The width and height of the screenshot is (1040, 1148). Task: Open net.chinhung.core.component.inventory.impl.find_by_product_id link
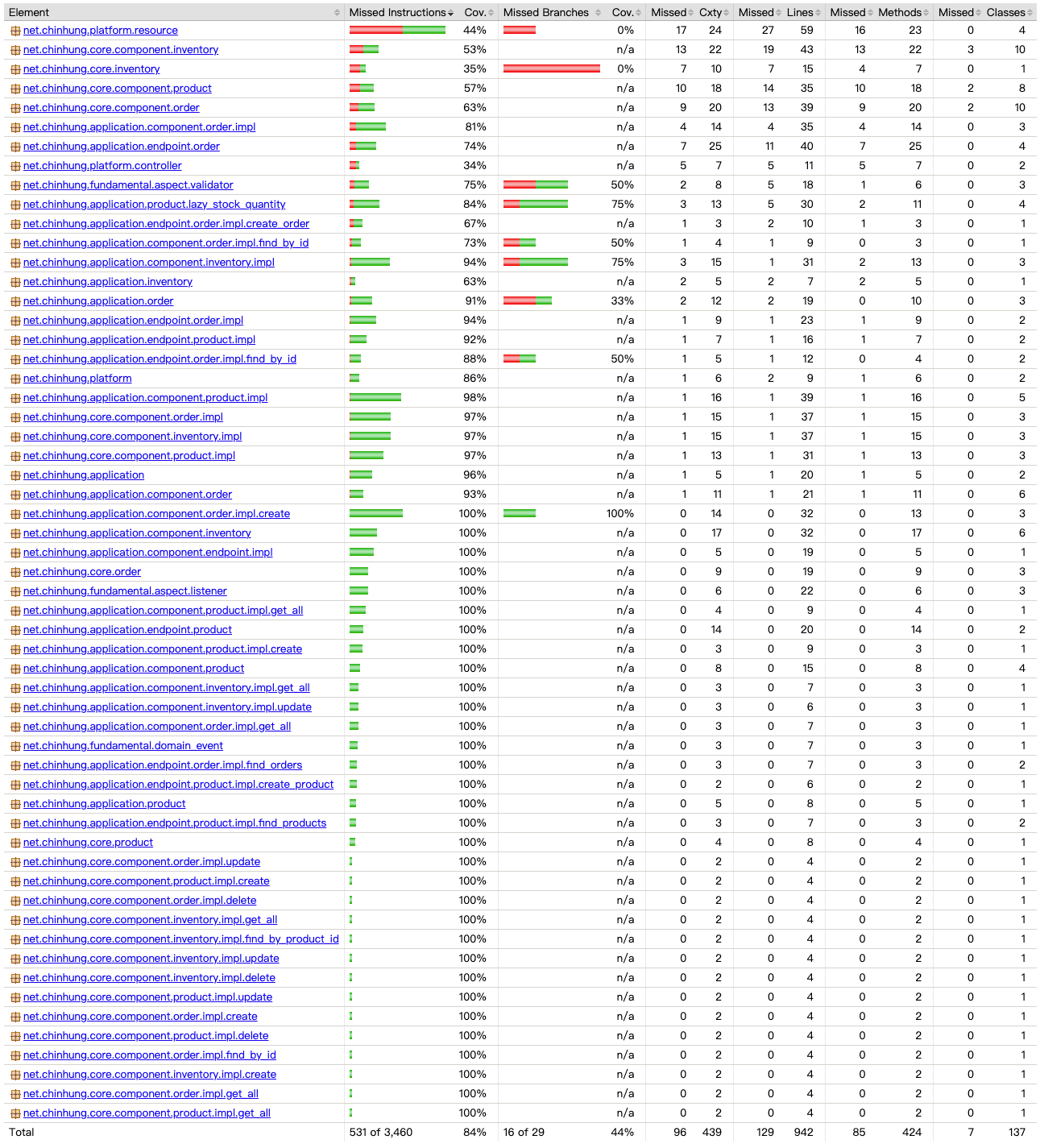click(181, 939)
